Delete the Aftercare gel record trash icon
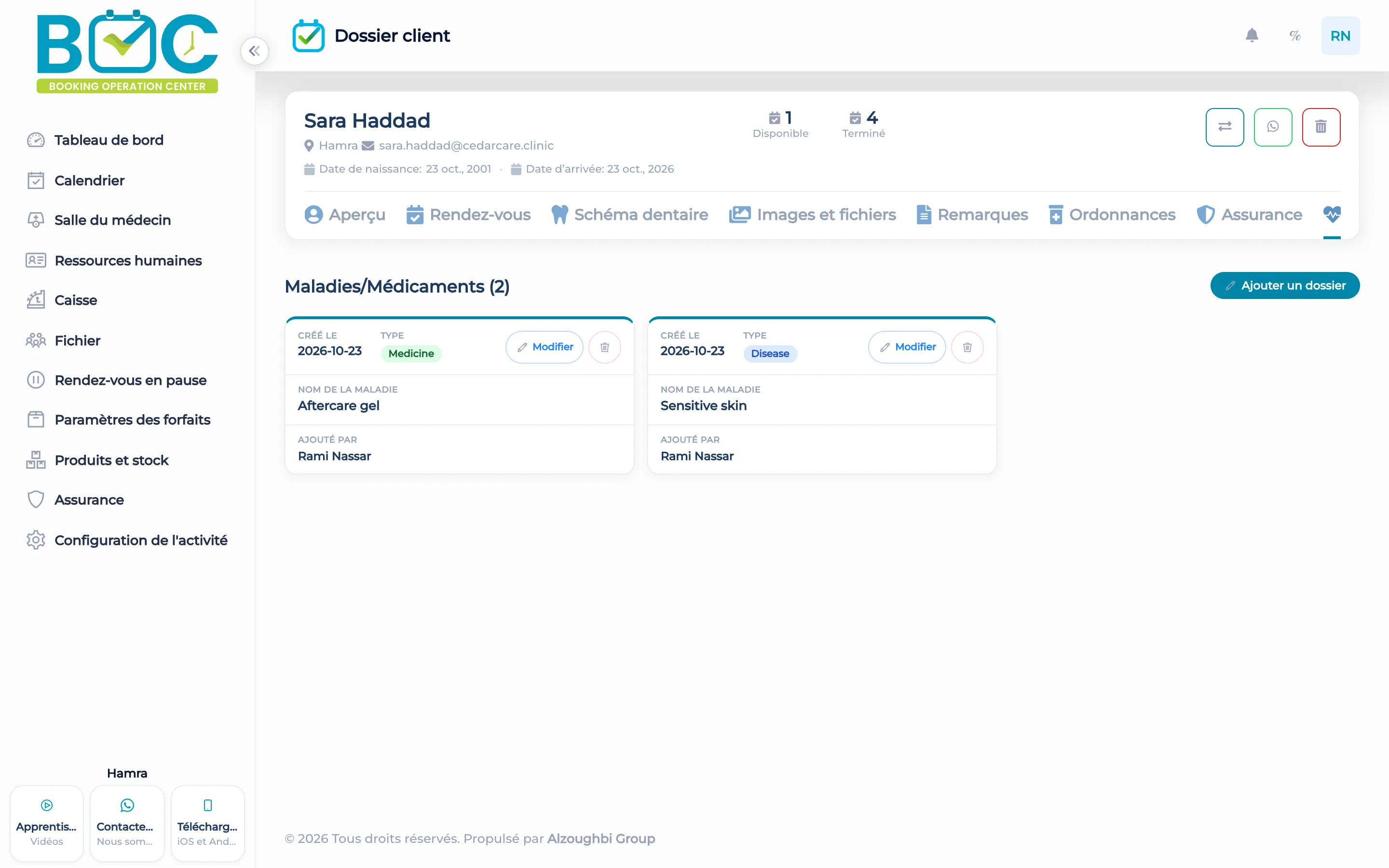The height and width of the screenshot is (868, 1389). [x=604, y=347]
